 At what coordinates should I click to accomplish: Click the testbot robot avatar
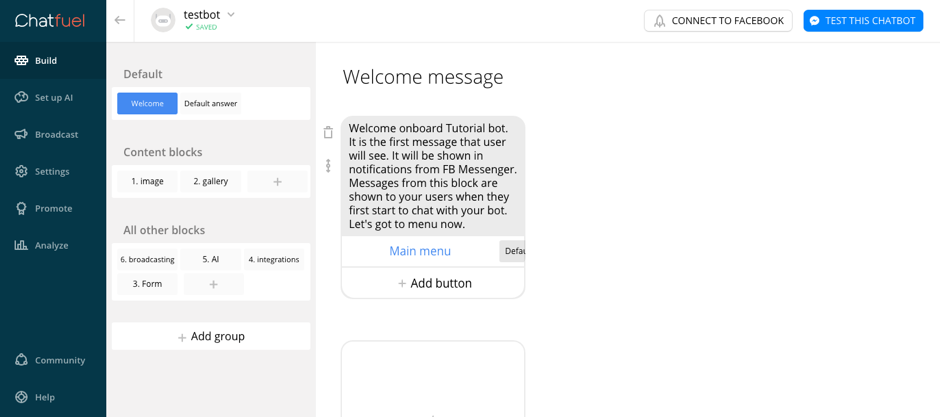coord(162,20)
